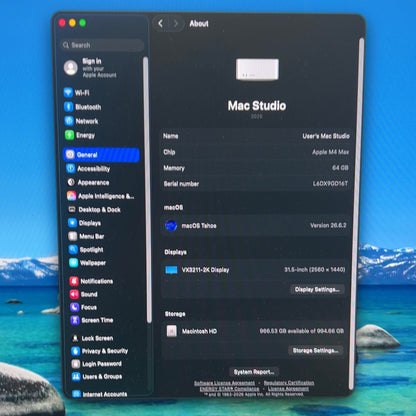Select General in the sidebar
This screenshot has width=416, height=416.
click(101, 155)
